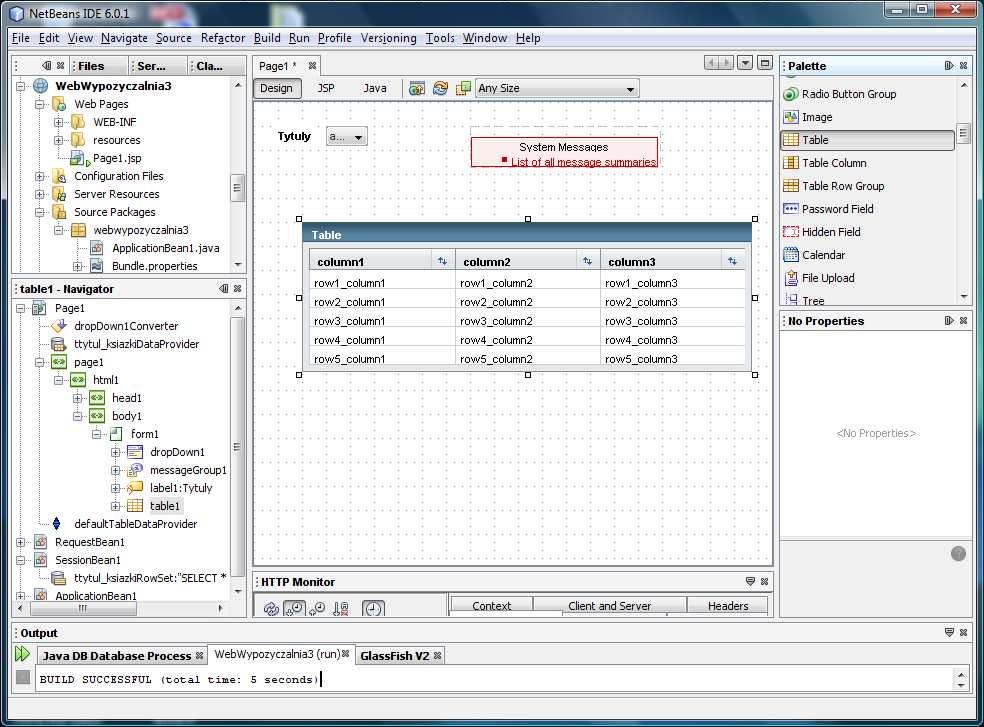Click the re-run green arrows in Output
This screenshot has width=984, height=727.
point(23,654)
